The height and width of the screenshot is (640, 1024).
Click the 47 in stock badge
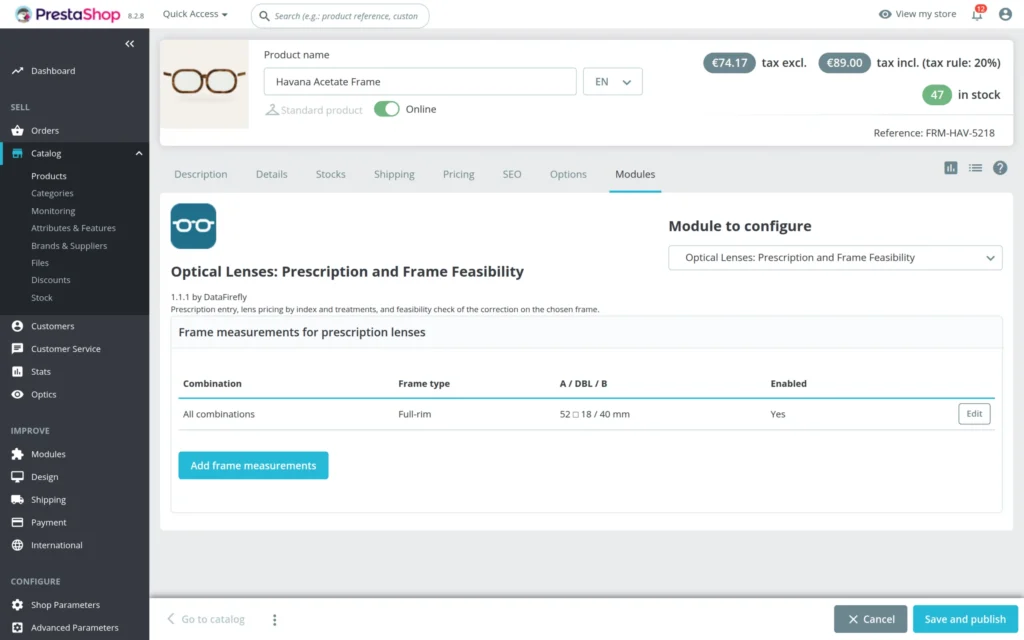coord(936,95)
